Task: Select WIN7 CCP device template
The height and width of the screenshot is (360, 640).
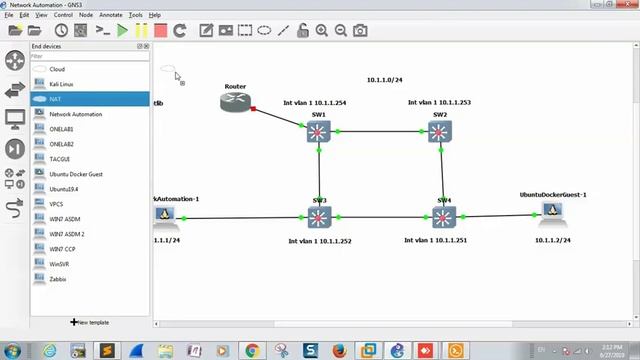Action: [x=90, y=249]
